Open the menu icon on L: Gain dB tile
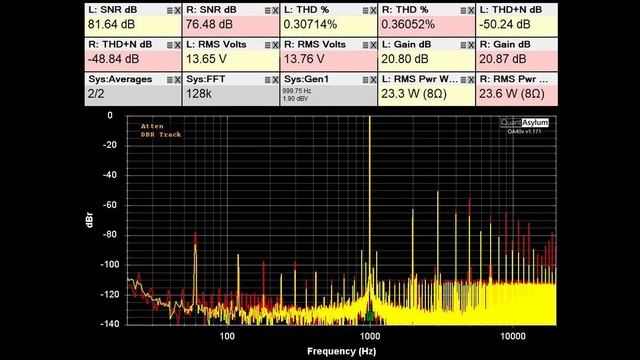This screenshot has width=640, height=360. tap(464, 46)
